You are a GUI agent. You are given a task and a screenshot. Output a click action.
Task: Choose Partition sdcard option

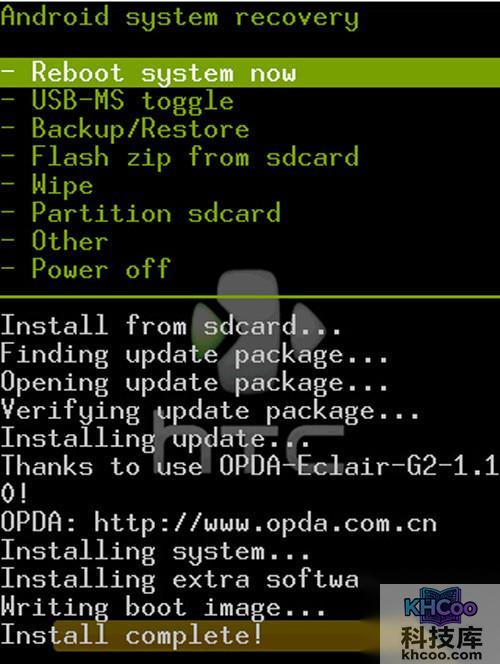[x=141, y=213]
